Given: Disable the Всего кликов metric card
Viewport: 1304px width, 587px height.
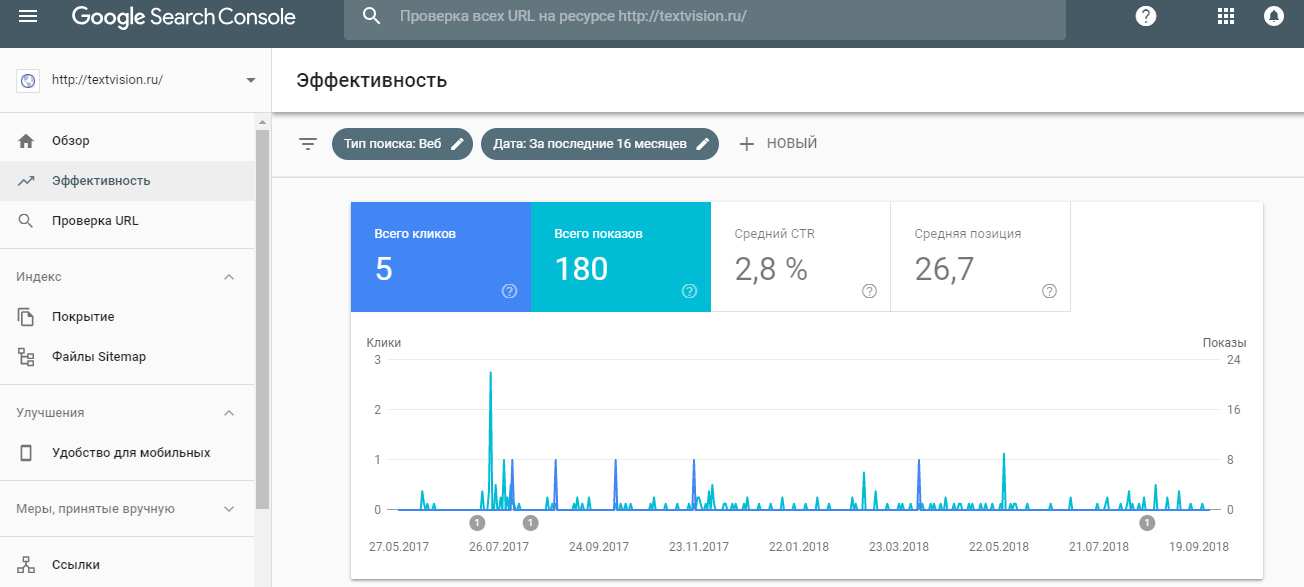Looking at the screenshot, I should click(440, 255).
